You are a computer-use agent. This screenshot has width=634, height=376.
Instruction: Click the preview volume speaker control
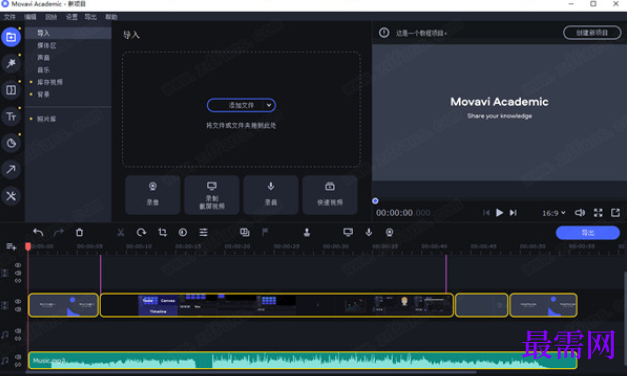click(x=580, y=213)
